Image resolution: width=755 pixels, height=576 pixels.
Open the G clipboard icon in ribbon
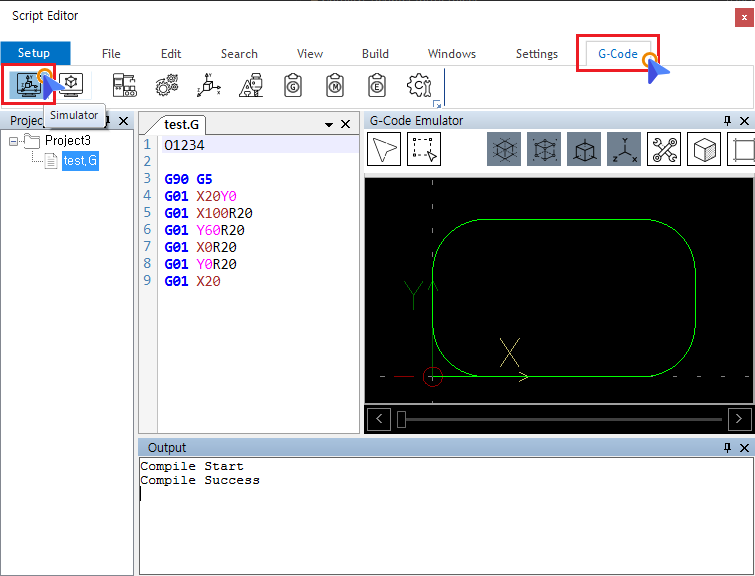tap(293, 86)
